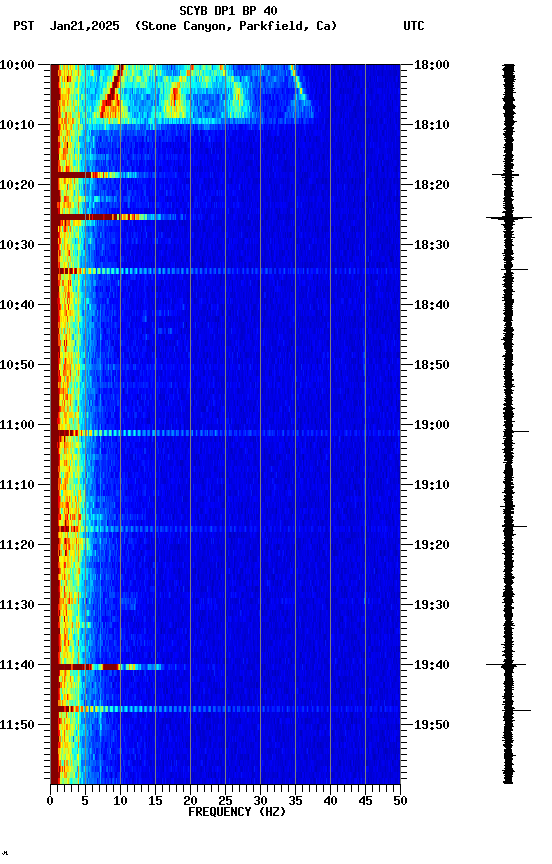Click the PST time label '10:50'
Viewport: 552px width, 864px height.
17,365
